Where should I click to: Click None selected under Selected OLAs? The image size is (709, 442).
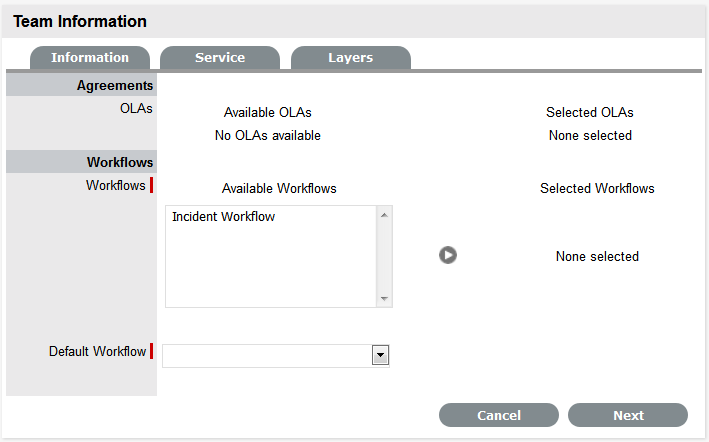pos(590,136)
